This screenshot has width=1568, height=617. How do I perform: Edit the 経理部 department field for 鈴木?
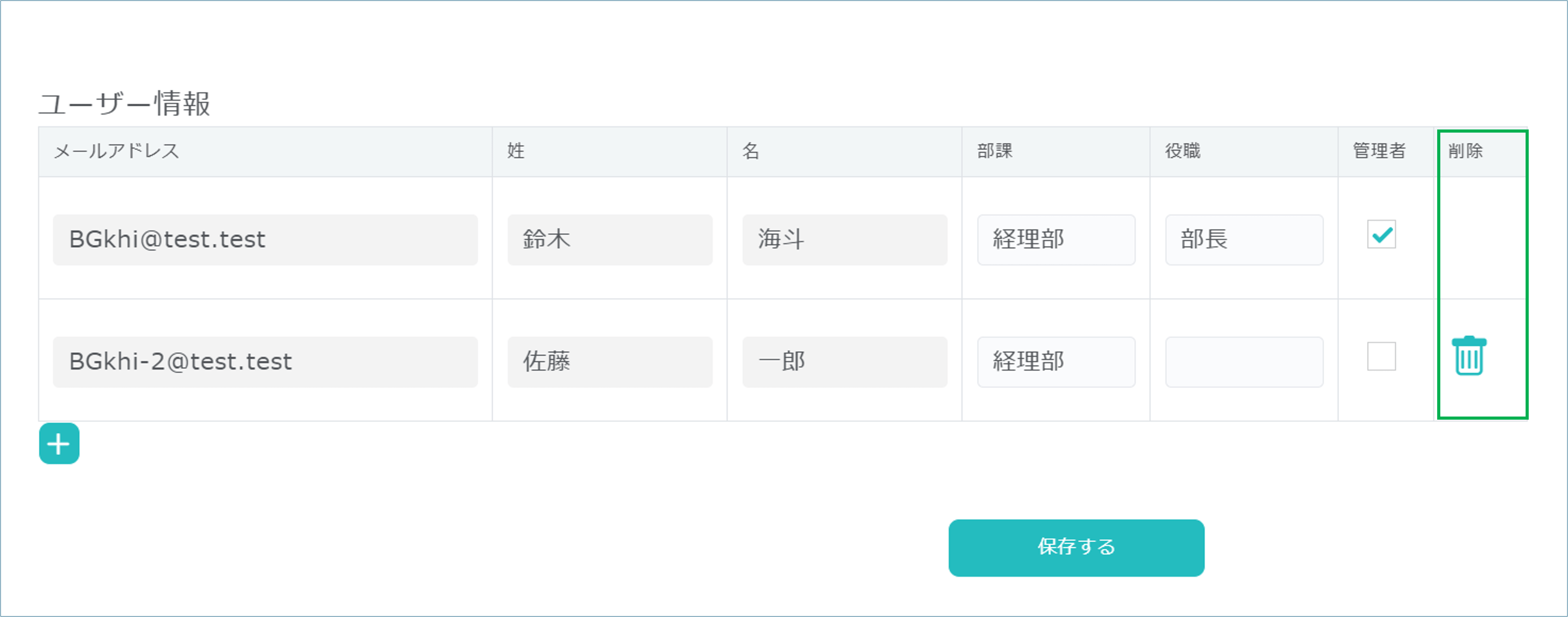point(1055,240)
